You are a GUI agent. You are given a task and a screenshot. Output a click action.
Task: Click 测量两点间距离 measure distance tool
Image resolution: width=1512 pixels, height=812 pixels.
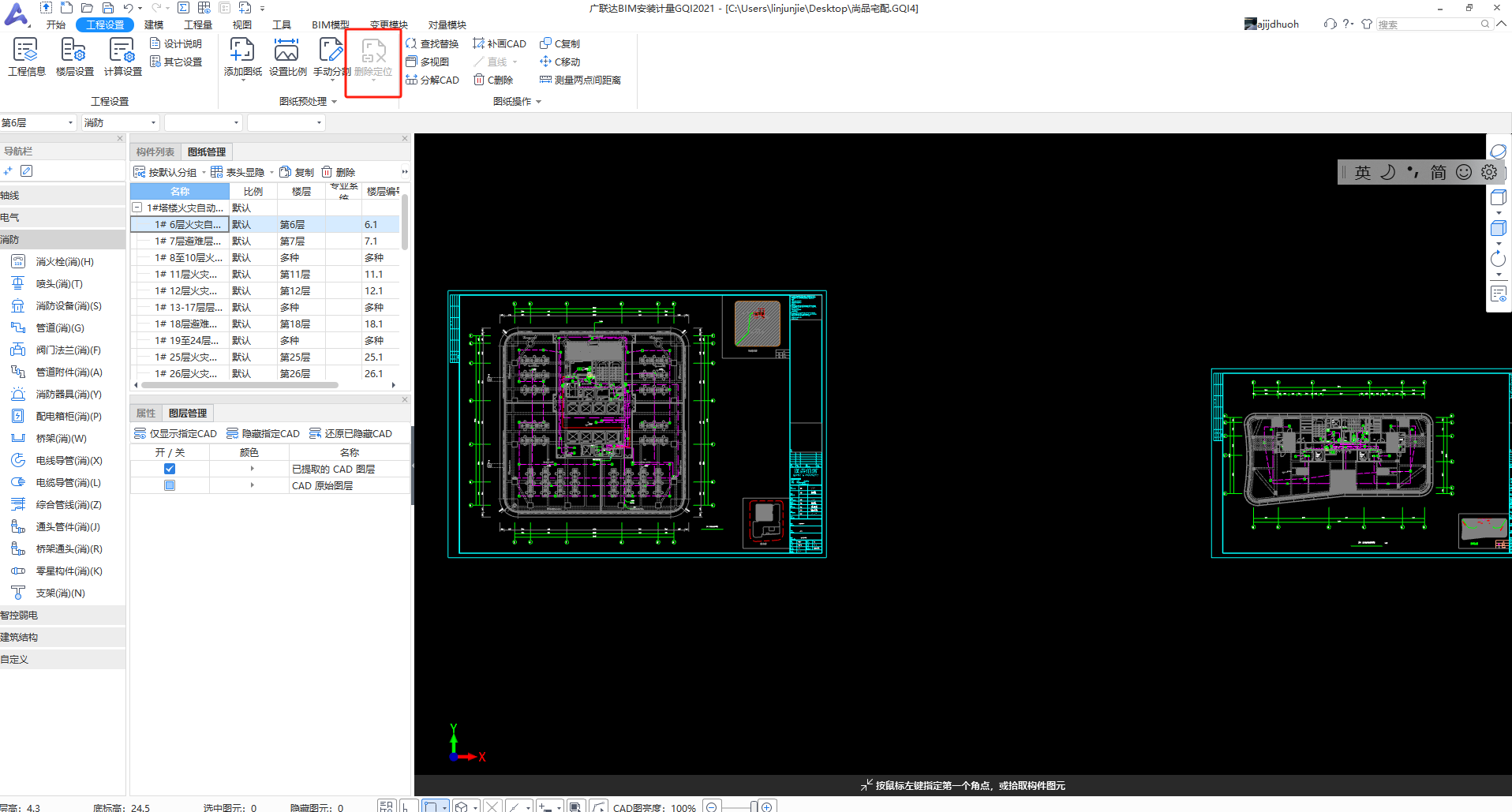pos(581,80)
